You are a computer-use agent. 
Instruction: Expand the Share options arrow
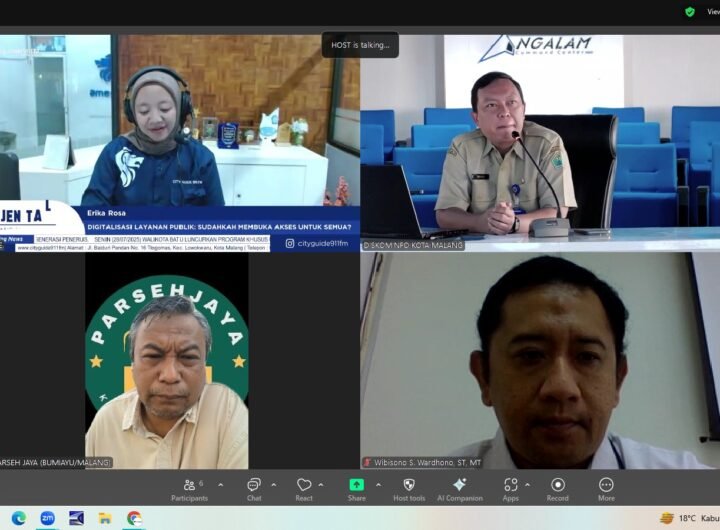pos(378,485)
